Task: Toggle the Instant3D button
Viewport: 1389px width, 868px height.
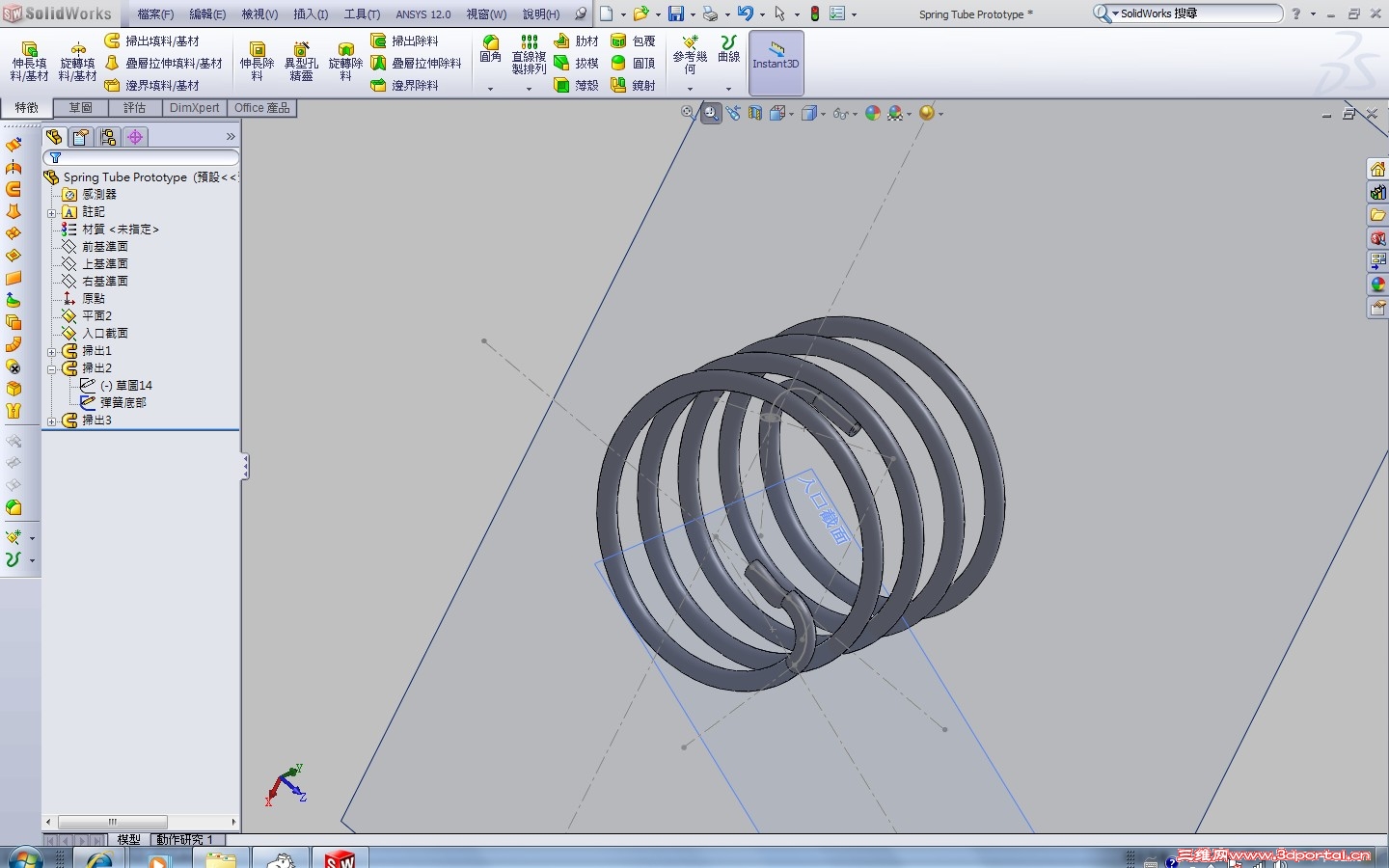Action: [776, 62]
